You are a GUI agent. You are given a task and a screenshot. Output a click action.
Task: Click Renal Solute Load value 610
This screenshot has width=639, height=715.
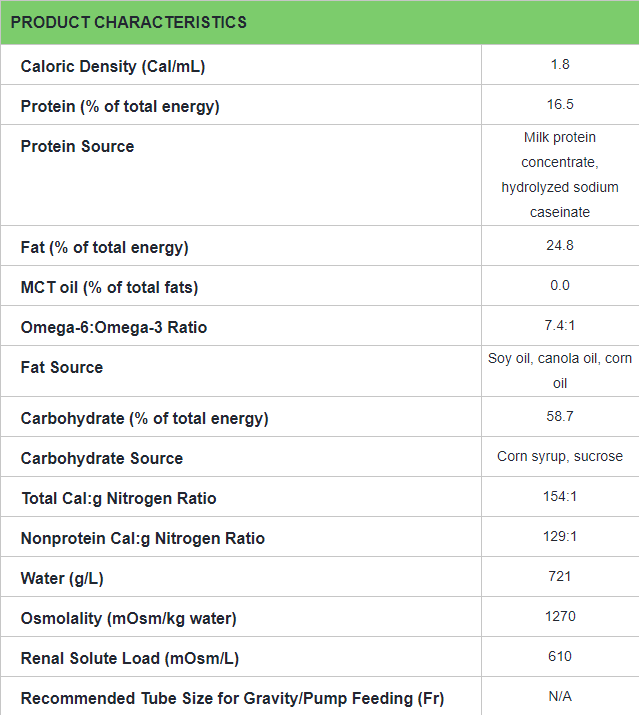560,657
